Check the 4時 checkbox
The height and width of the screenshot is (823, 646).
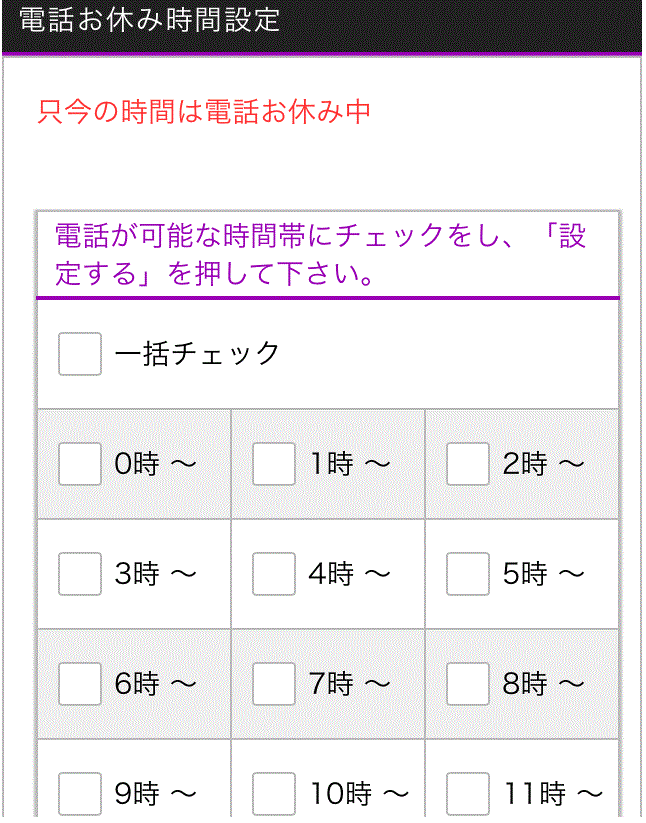click(274, 574)
